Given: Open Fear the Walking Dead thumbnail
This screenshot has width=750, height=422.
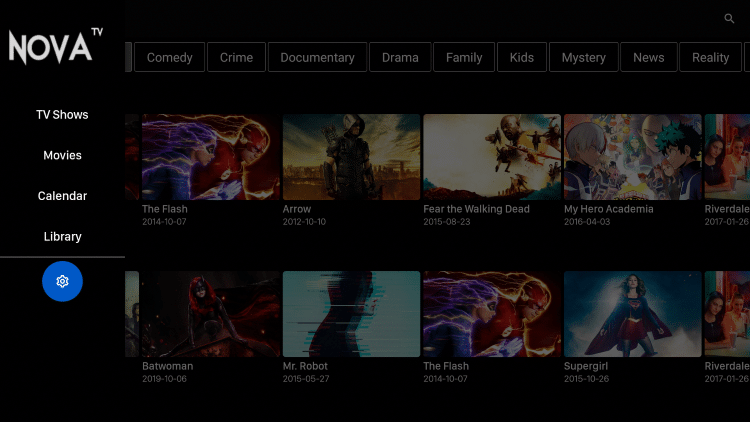Looking at the screenshot, I should (492, 157).
